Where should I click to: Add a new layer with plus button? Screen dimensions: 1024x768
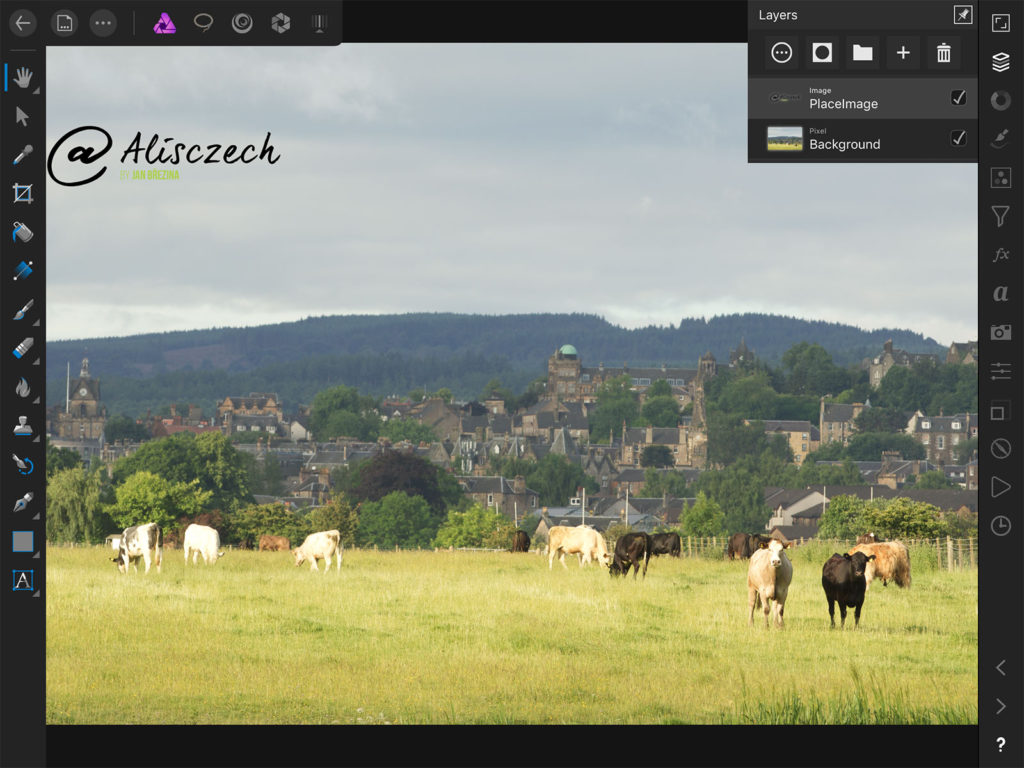click(903, 53)
